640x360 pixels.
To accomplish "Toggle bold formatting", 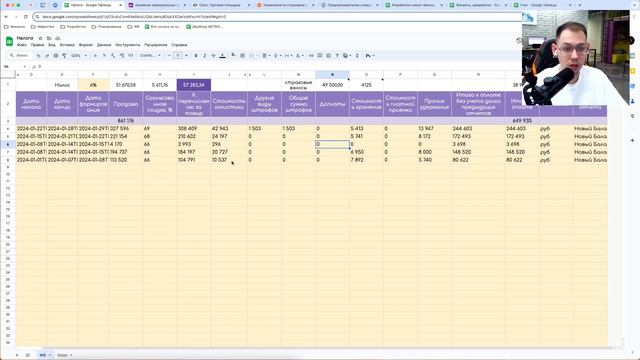I will tap(196, 56).
